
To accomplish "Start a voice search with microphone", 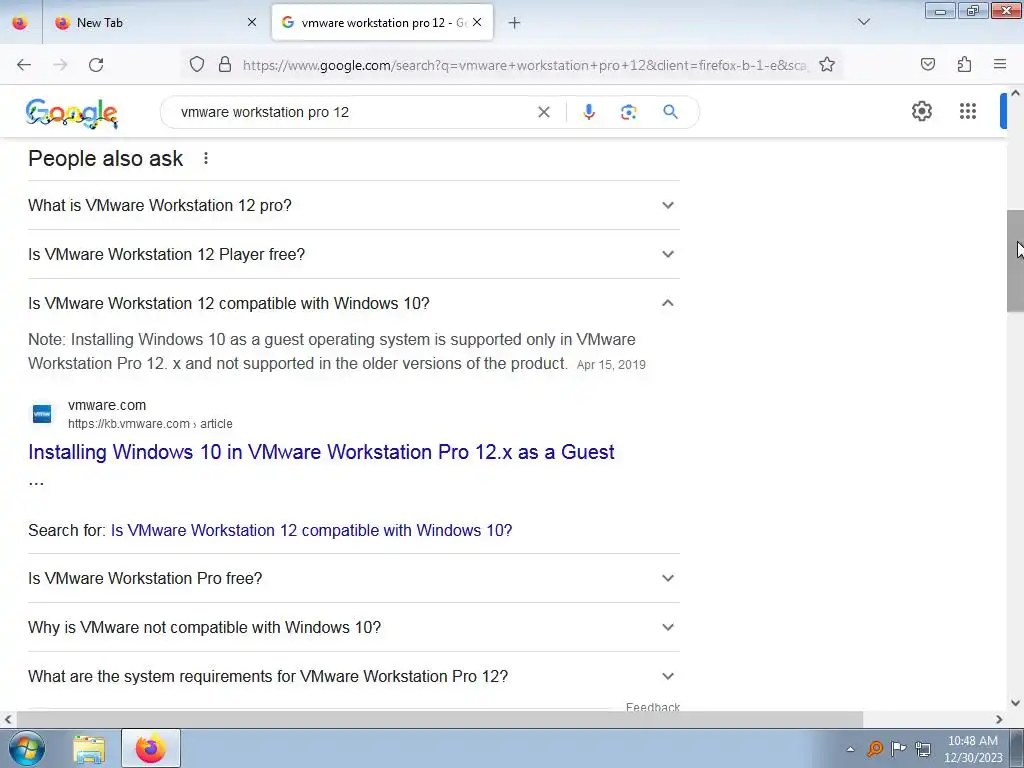I will (588, 112).
